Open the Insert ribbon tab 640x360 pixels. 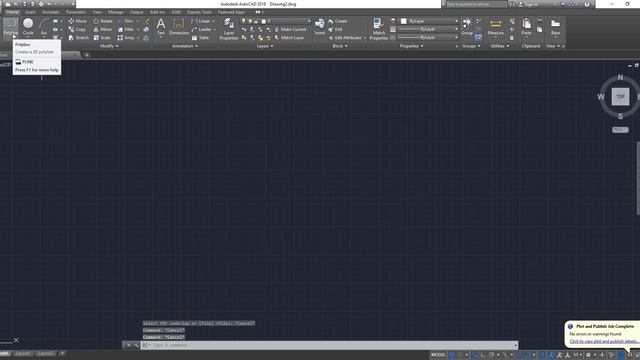click(30, 12)
